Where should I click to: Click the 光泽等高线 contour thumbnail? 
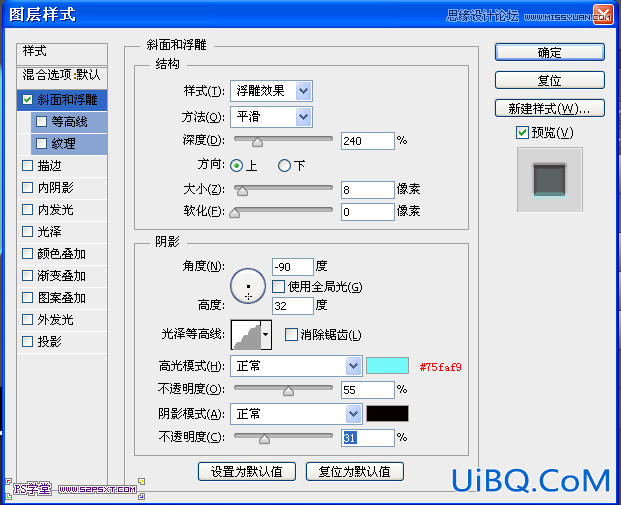[x=246, y=335]
